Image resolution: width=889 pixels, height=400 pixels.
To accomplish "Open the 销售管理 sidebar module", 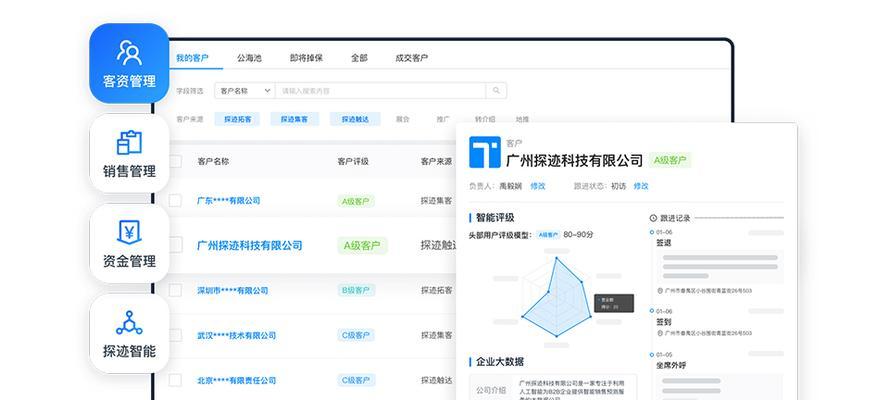I will point(129,154).
